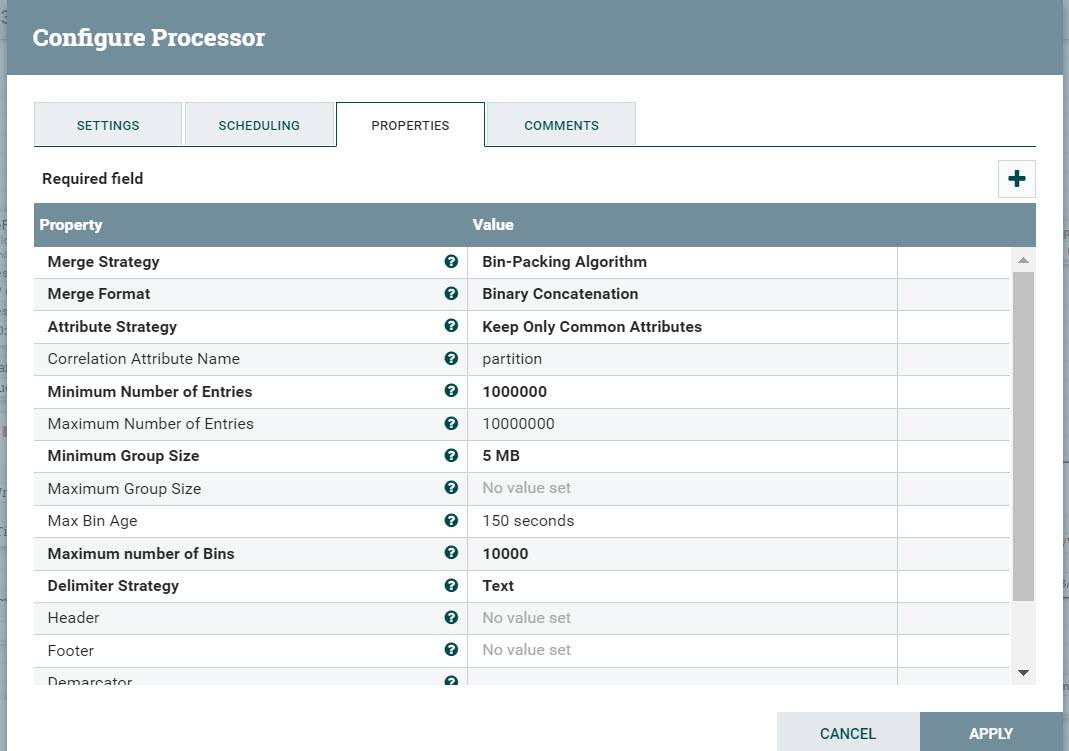Click the help icon next to Max Bin Age
Screen dimensions: 1069x751
pos(451,520)
